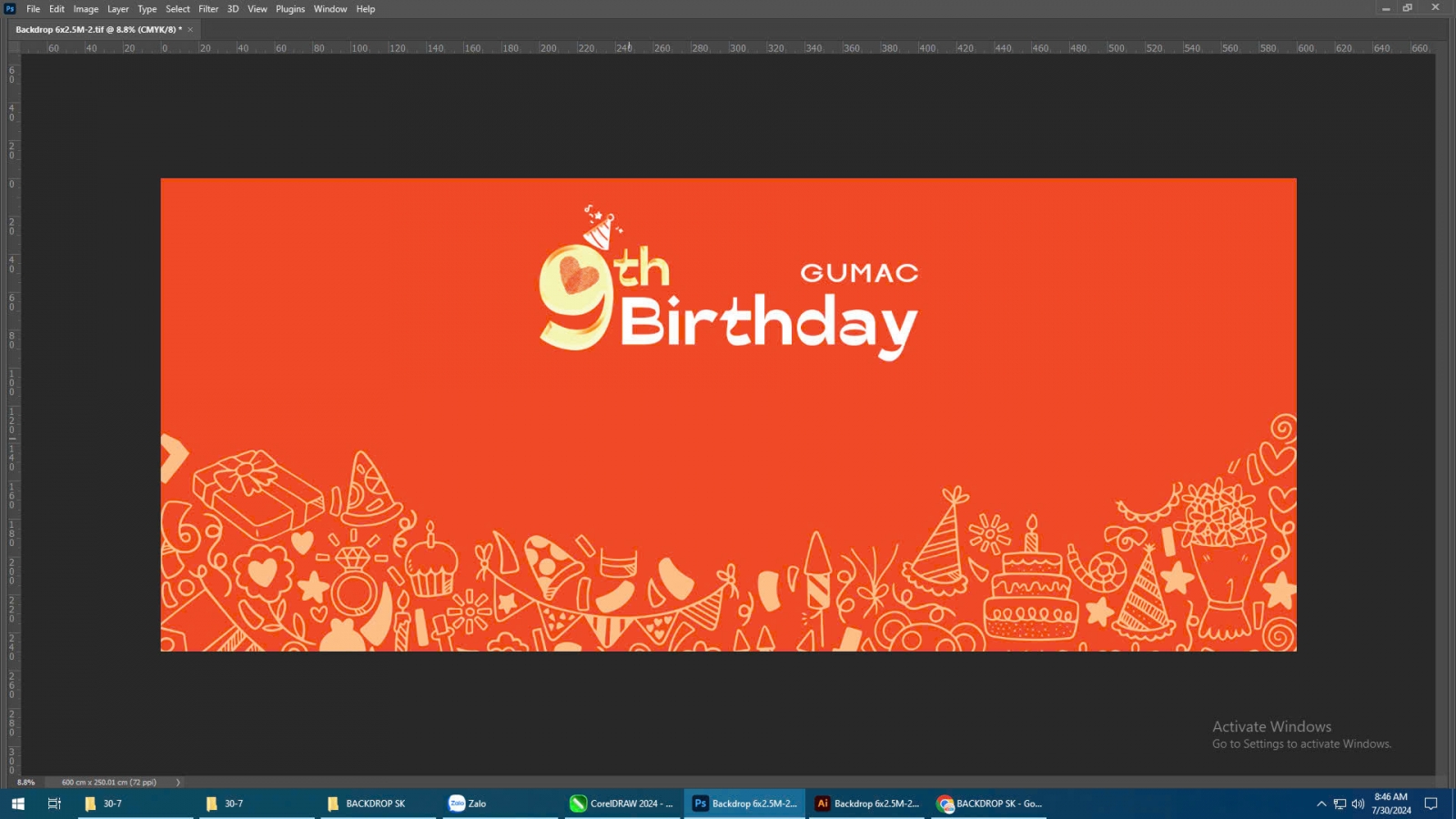Open the BACKDROP SK folder in taskbar
Viewport: 1456px width, 819px height.
[x=377, y=804]
